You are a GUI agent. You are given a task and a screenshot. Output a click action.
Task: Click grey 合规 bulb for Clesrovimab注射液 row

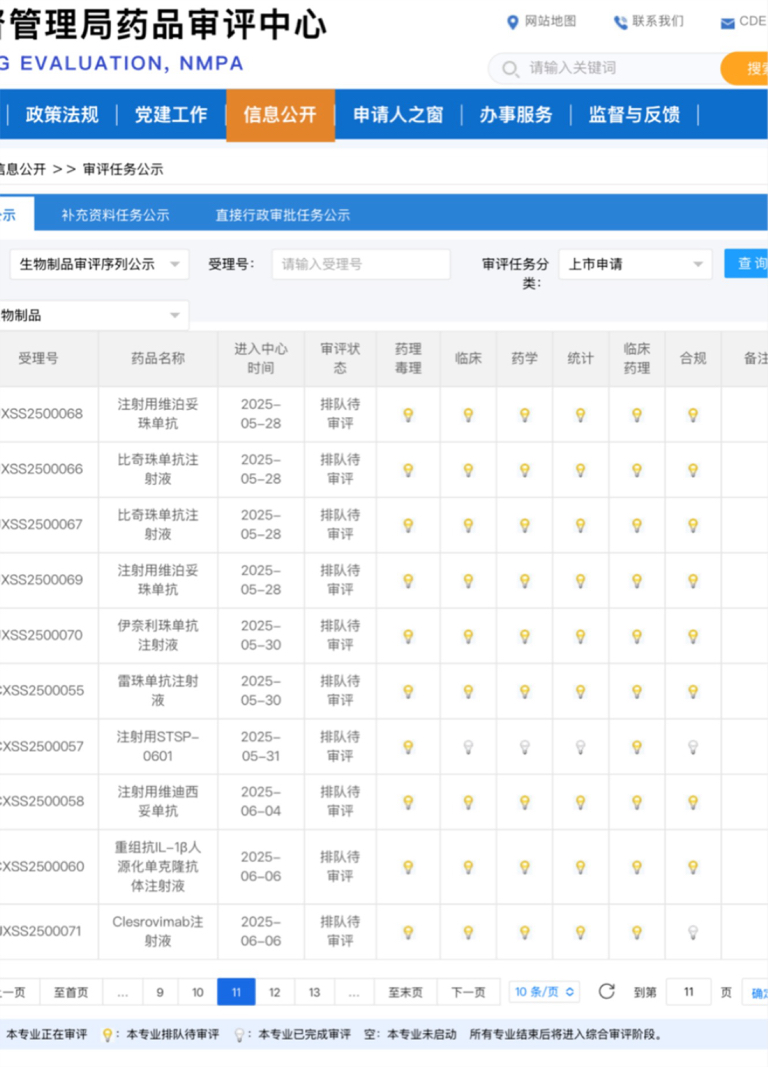(692, 932)
